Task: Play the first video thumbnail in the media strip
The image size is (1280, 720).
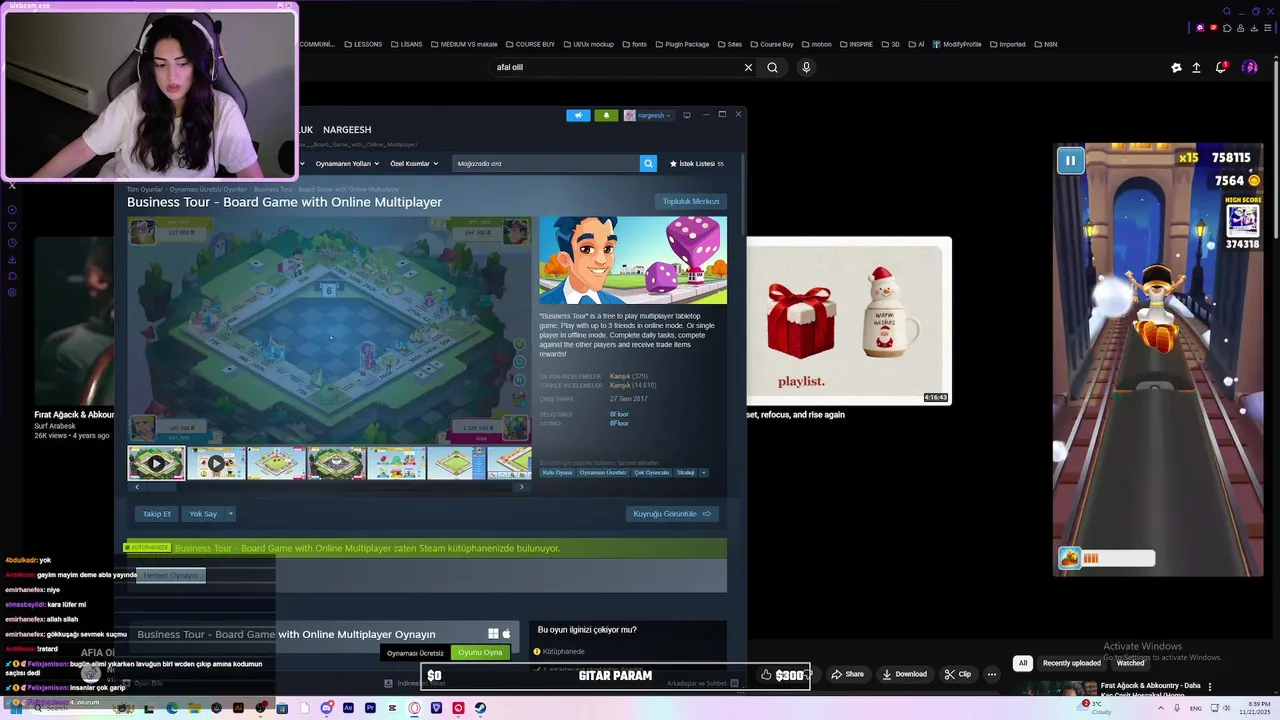Action: coord(156,463)
